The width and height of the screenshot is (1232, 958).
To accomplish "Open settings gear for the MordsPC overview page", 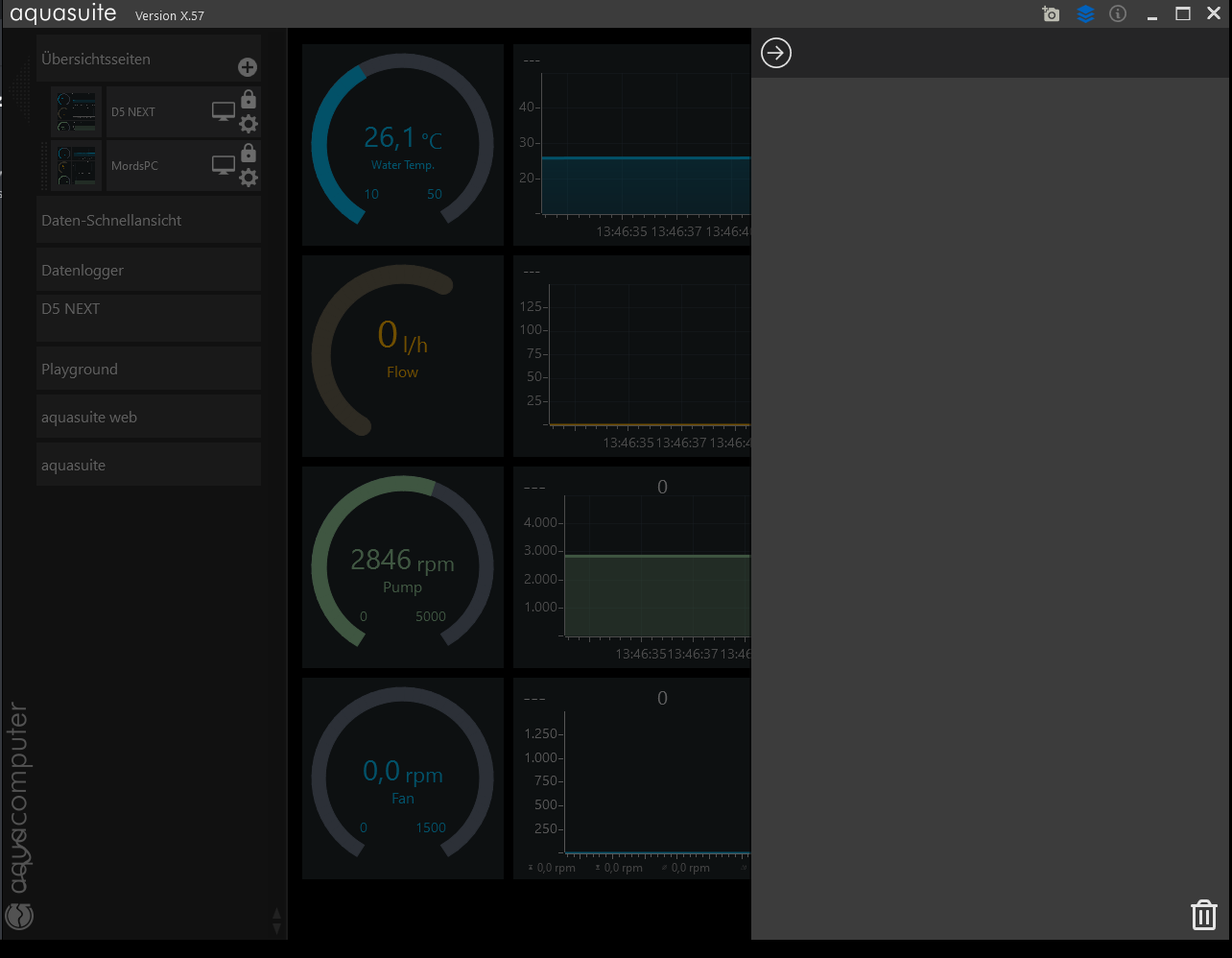I will pyautogui.click(x=249, y=177).
